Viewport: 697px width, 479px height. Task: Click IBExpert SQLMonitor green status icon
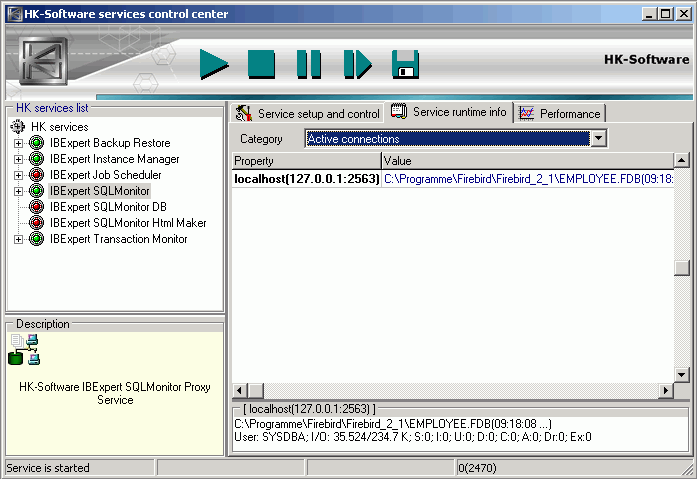(x=36, y=191)
